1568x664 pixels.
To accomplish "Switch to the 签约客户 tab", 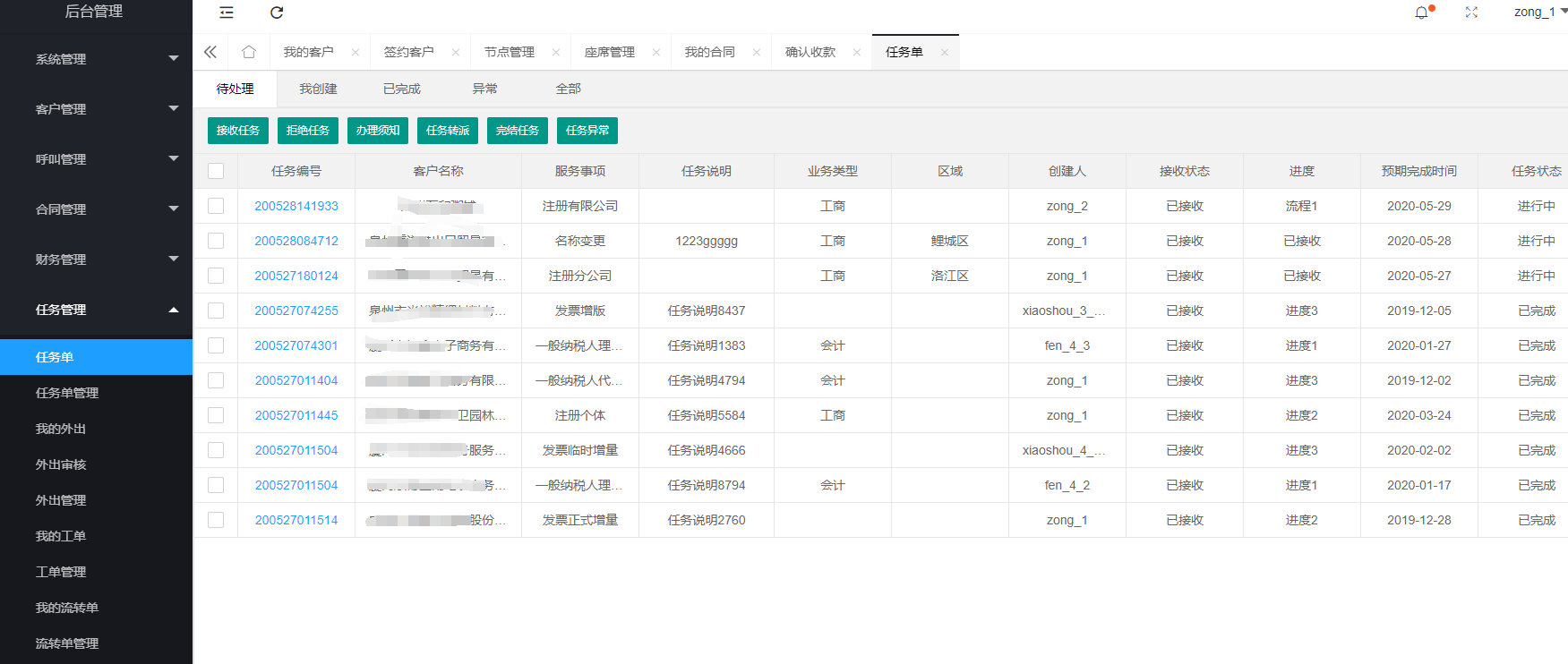I will 408,52.
